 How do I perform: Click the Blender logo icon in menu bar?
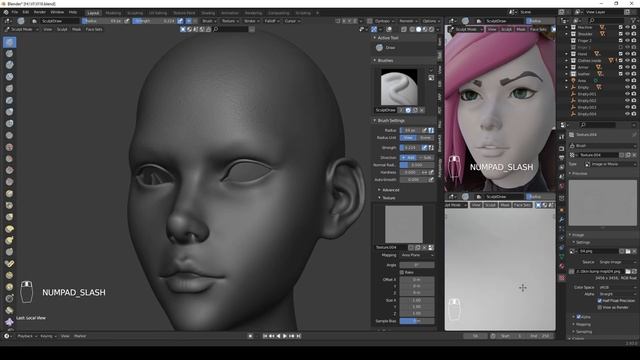(x=6, y=12)
